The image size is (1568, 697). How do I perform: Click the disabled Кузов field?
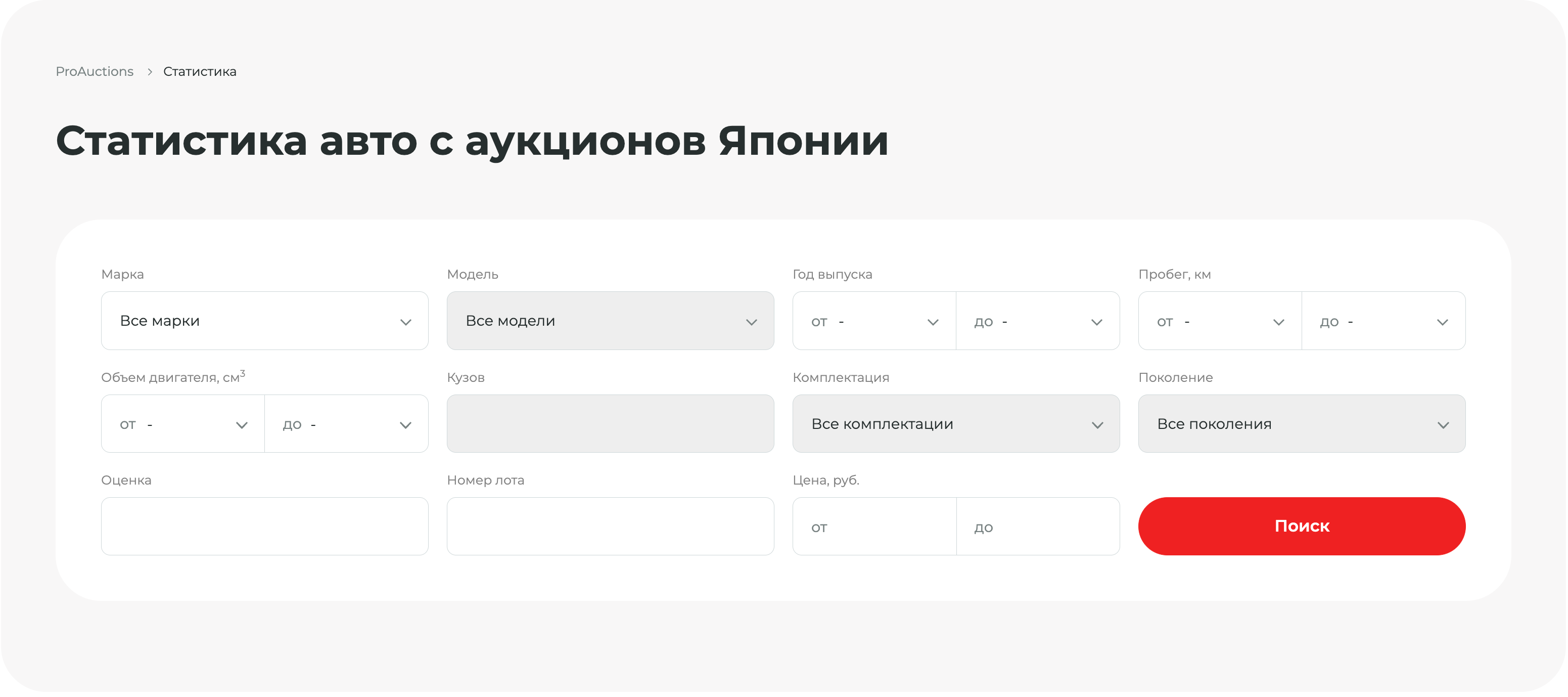pyautogui.click(x=610, y=423)
